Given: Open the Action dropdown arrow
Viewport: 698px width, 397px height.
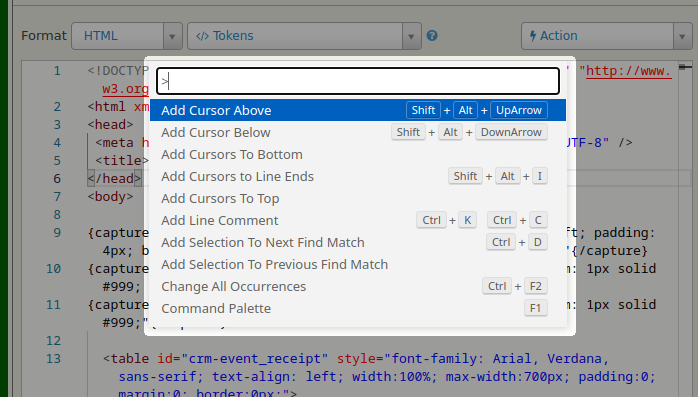Looking at the screenshot, I should 682,36.
